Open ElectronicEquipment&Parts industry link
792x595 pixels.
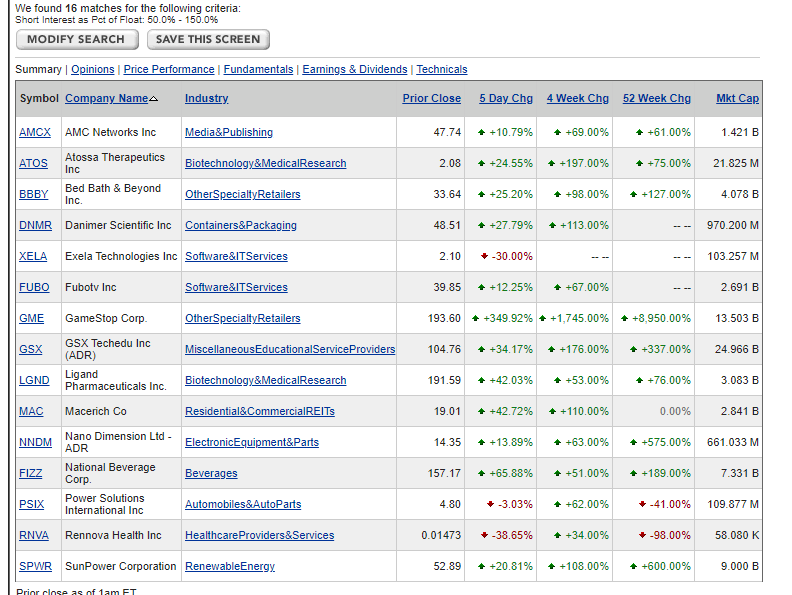[252, 442]
